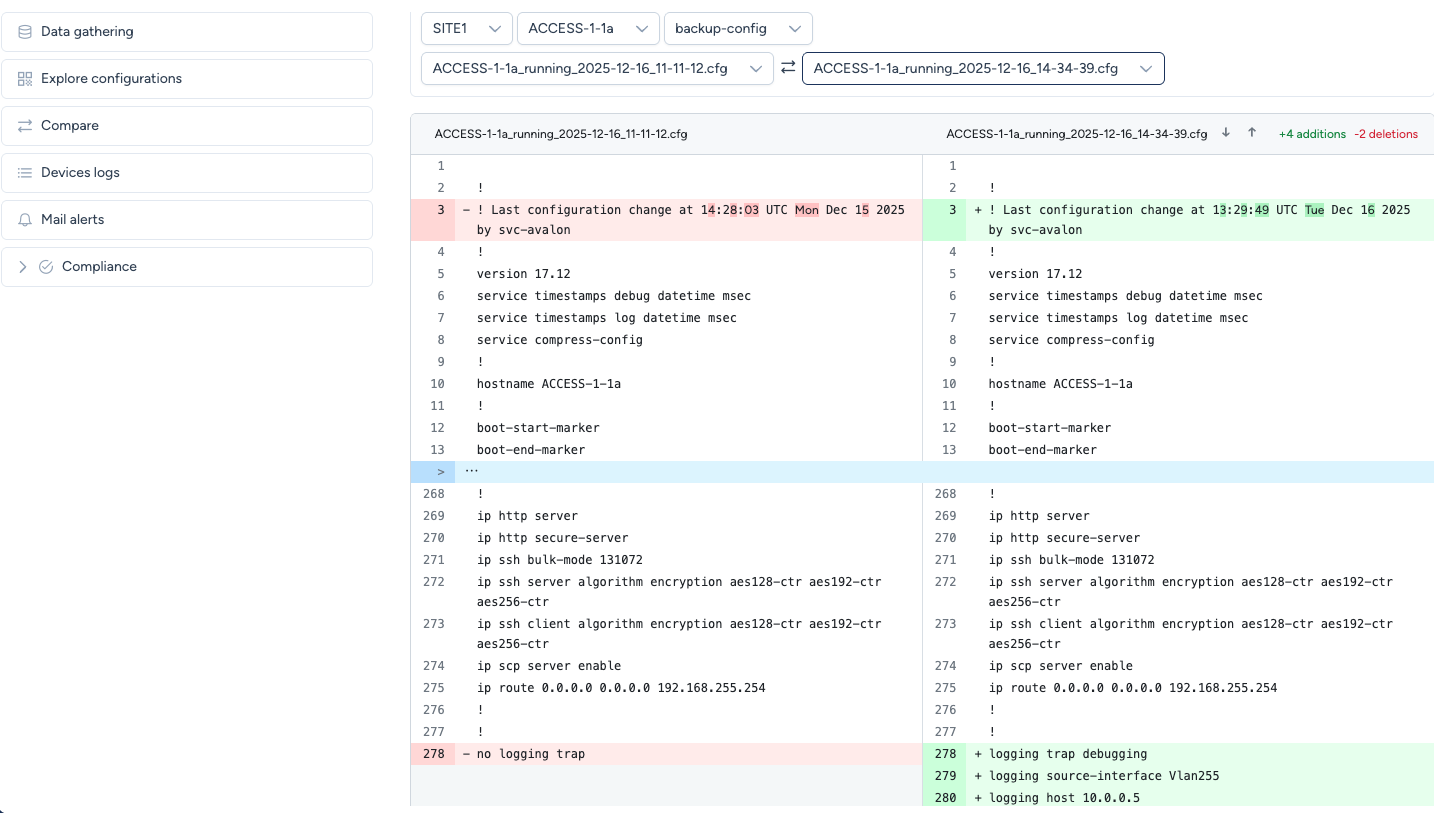Jump to previous difference with up arrow

(x=1252, y=133)
